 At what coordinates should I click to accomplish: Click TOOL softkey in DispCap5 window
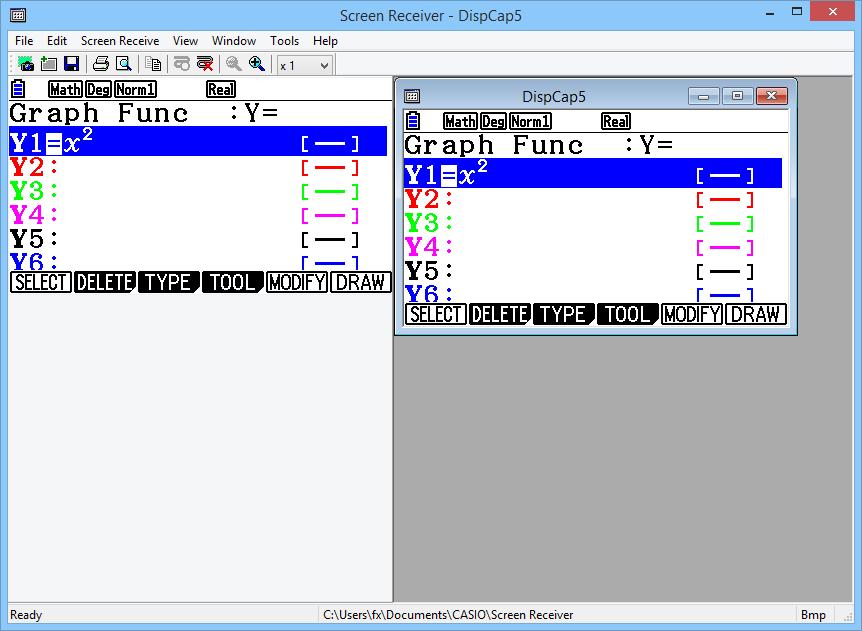(x=627, y=314)
